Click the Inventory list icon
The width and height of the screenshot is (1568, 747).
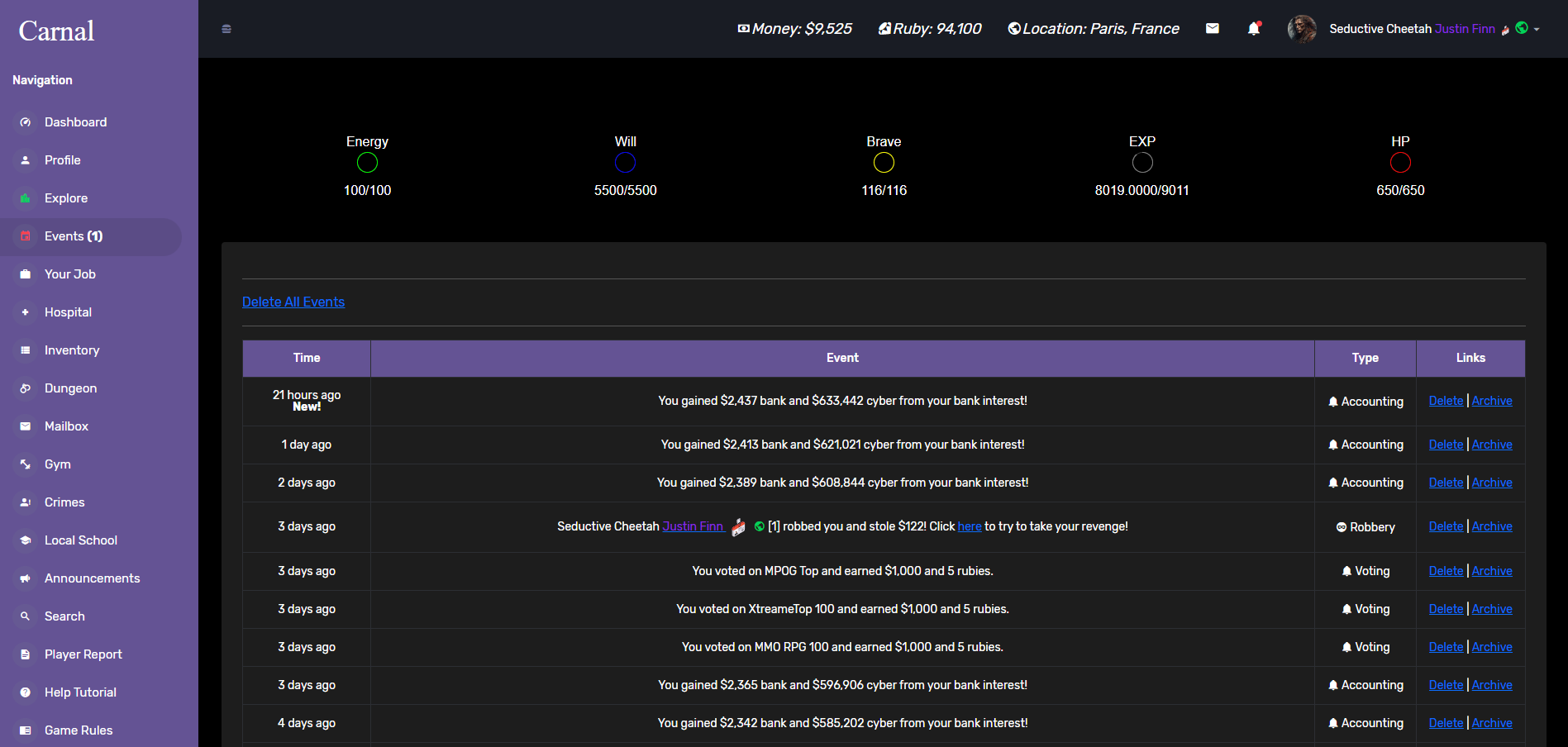[26, 350]
